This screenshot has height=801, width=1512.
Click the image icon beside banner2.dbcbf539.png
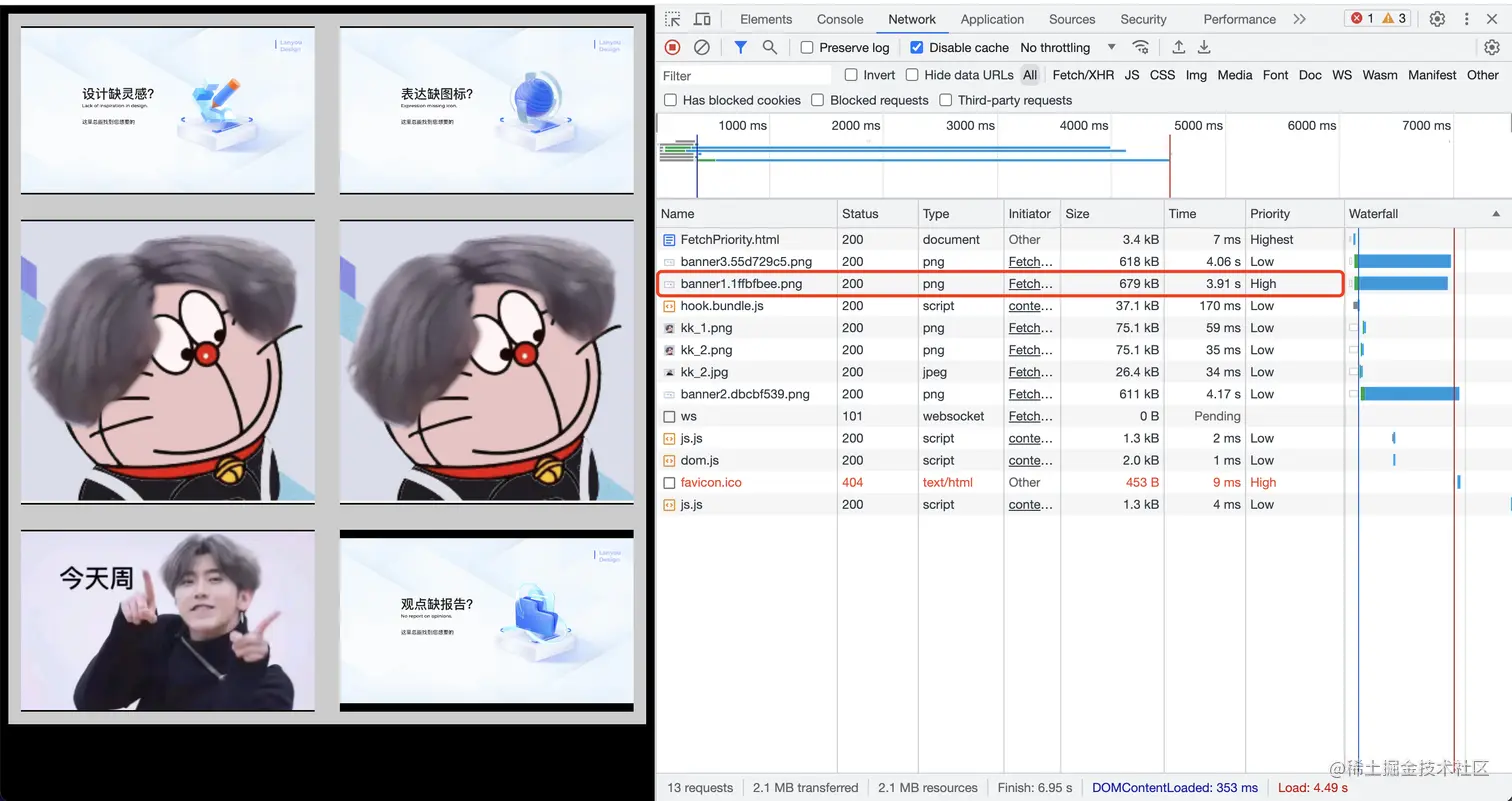(669, 394)
